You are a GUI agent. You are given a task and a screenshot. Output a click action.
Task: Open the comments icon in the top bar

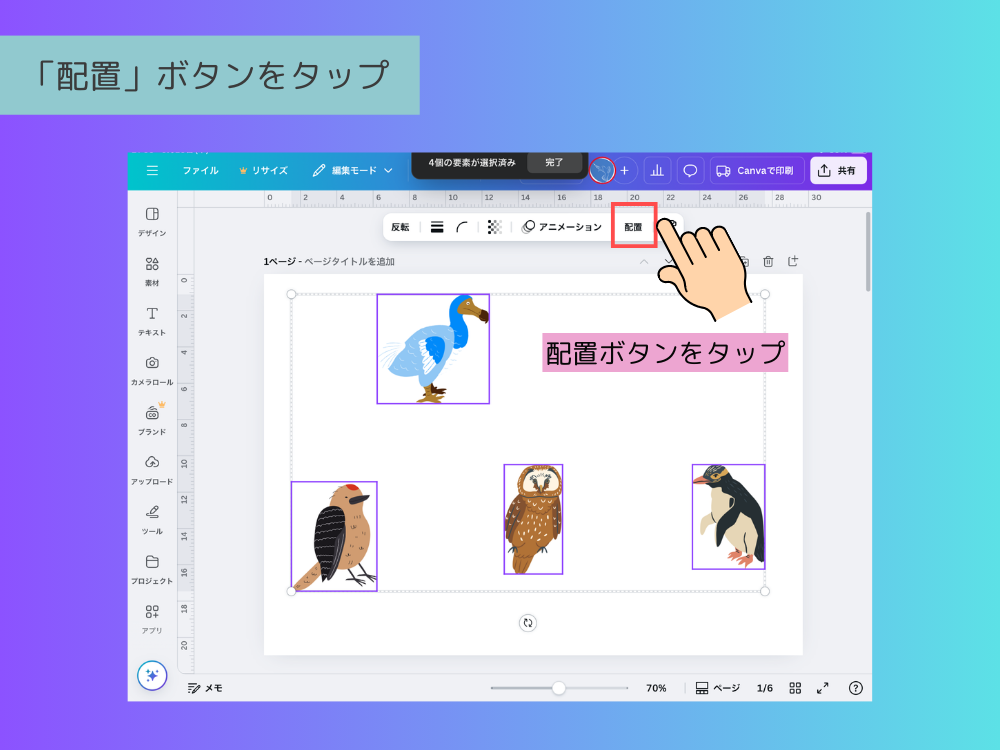click(690, 170)
